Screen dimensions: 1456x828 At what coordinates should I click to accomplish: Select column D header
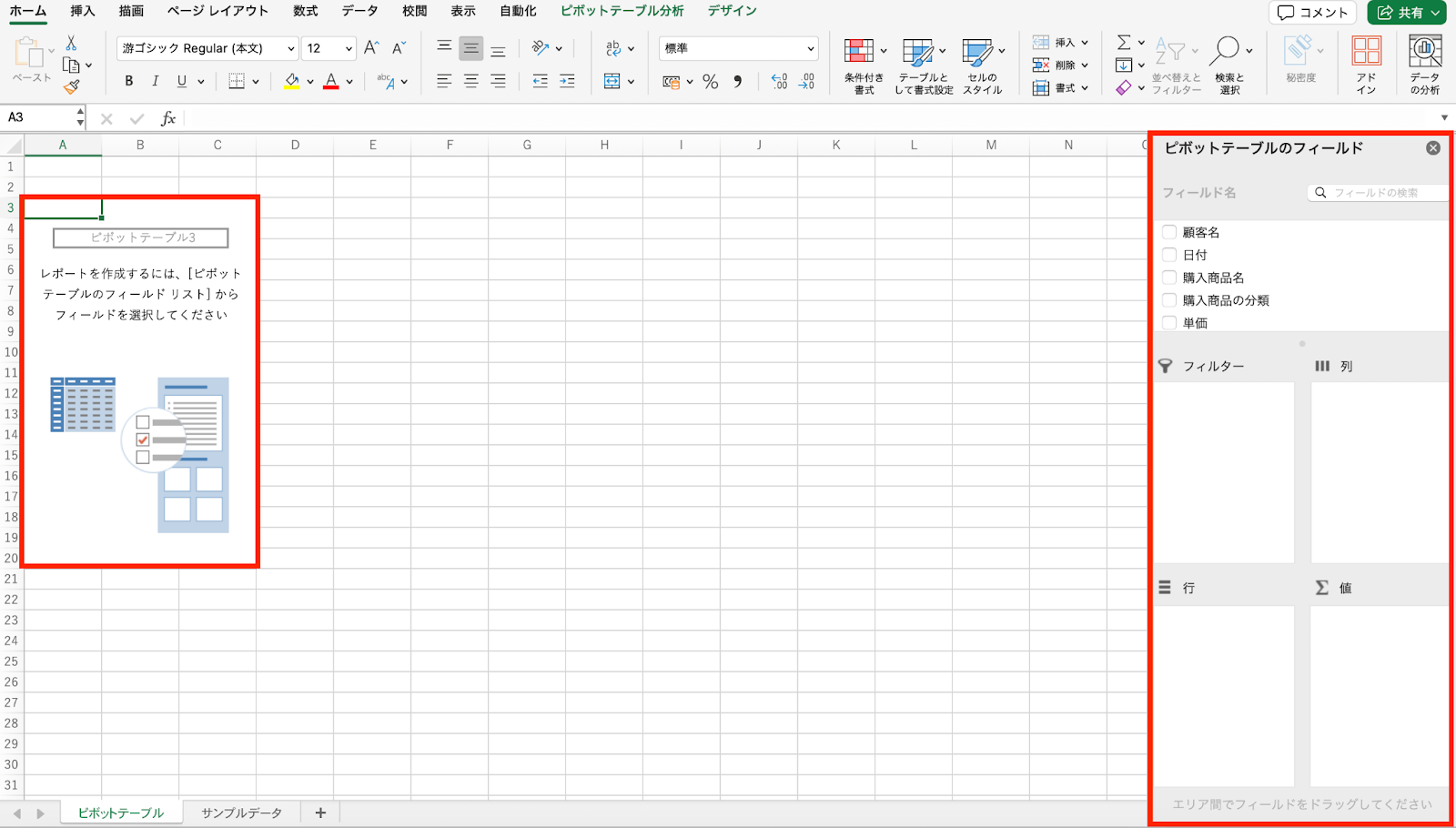pos(295,145)
